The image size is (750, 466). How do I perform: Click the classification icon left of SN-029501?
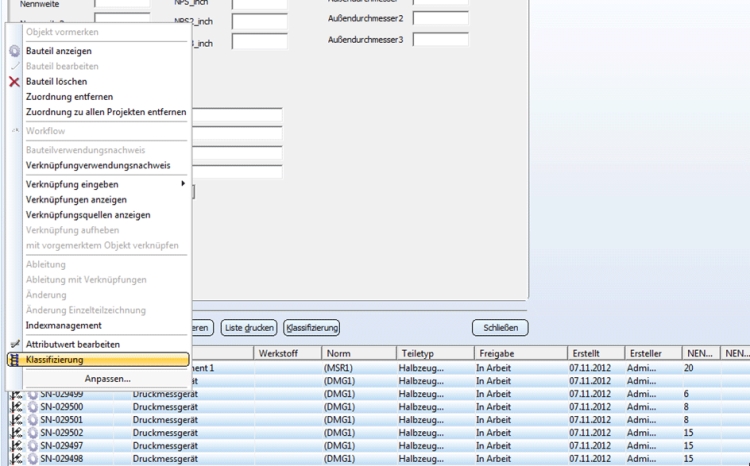pyautogui.click(x=17, y=420)
